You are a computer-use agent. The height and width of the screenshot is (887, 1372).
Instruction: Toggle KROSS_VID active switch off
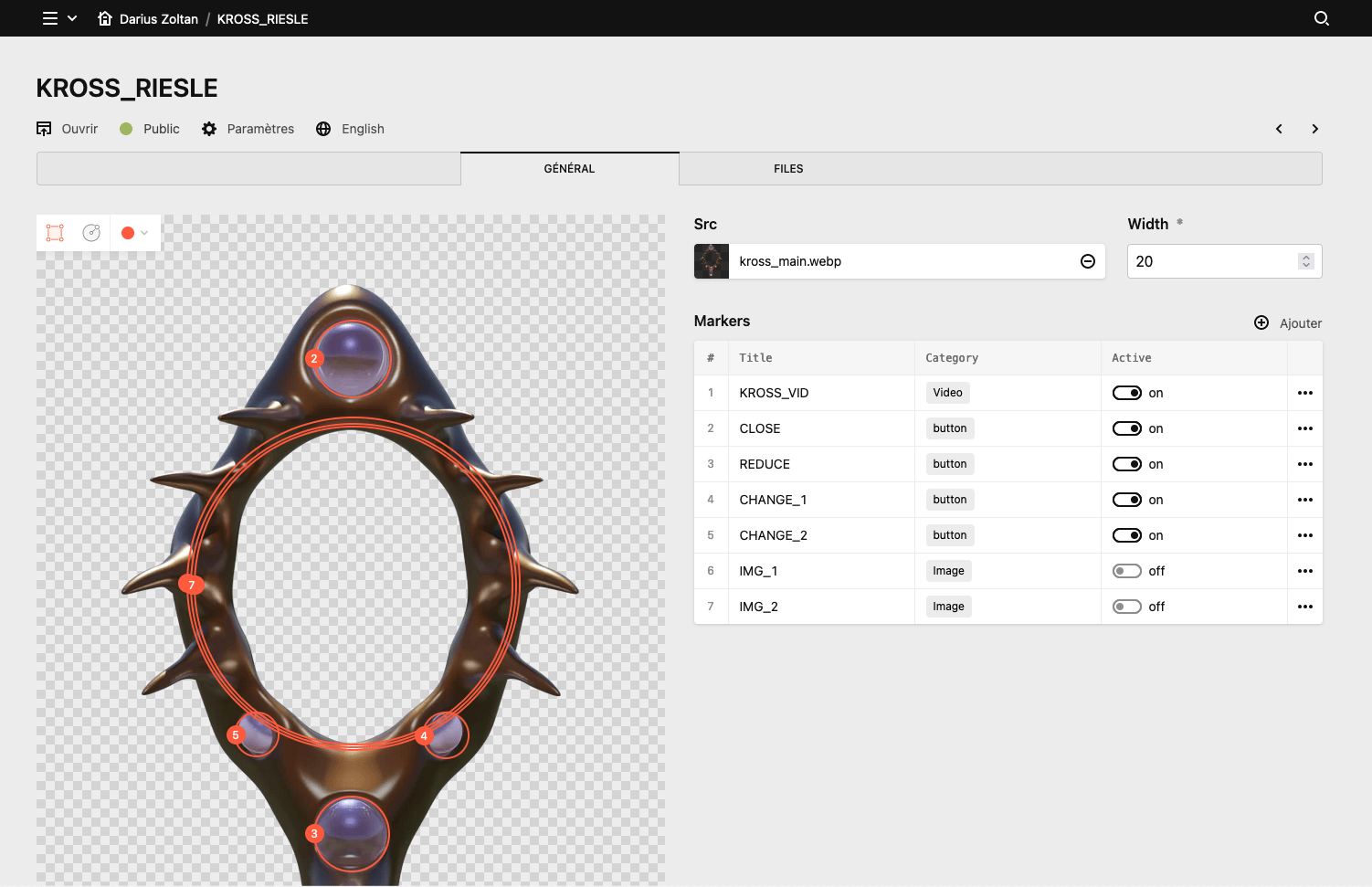pos(1127,393)
